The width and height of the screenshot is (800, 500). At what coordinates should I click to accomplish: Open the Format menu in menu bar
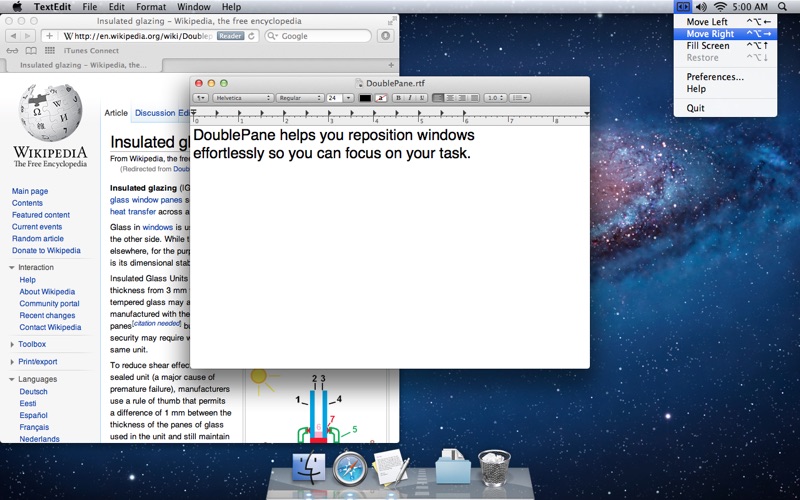151,7
